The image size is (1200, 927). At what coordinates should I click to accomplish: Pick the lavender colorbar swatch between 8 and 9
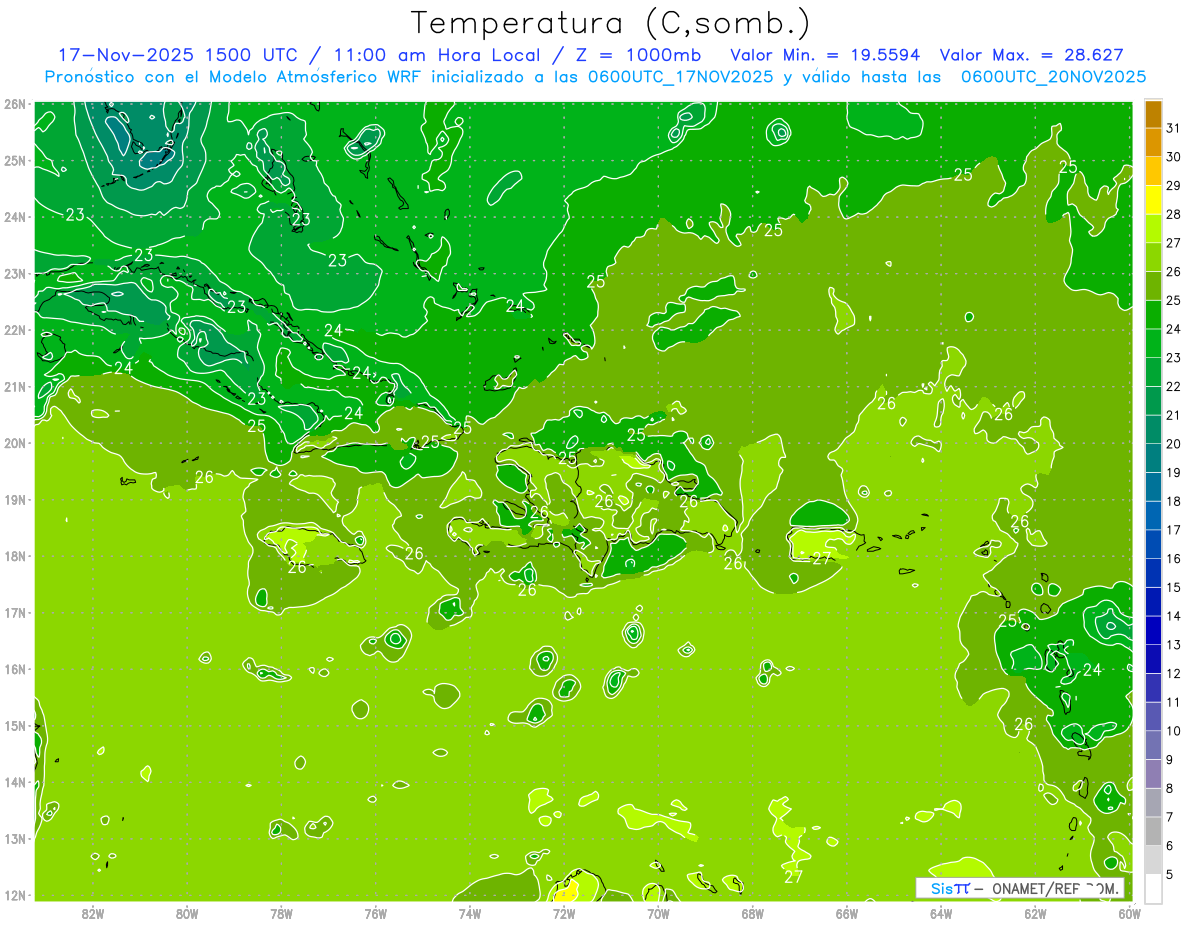pos(1153,774)
